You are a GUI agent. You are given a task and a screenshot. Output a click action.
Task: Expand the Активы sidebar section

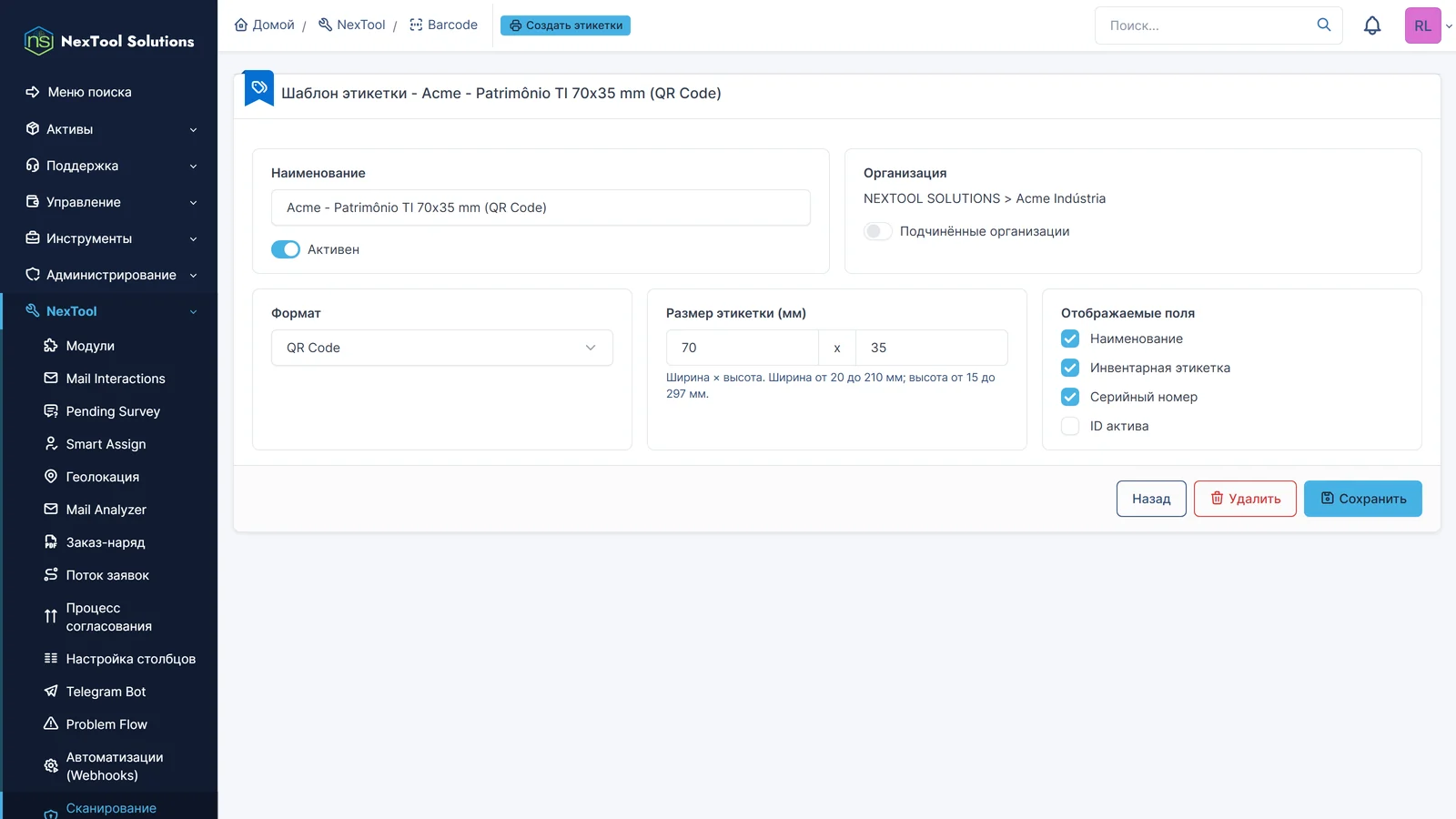click(110, 129)
